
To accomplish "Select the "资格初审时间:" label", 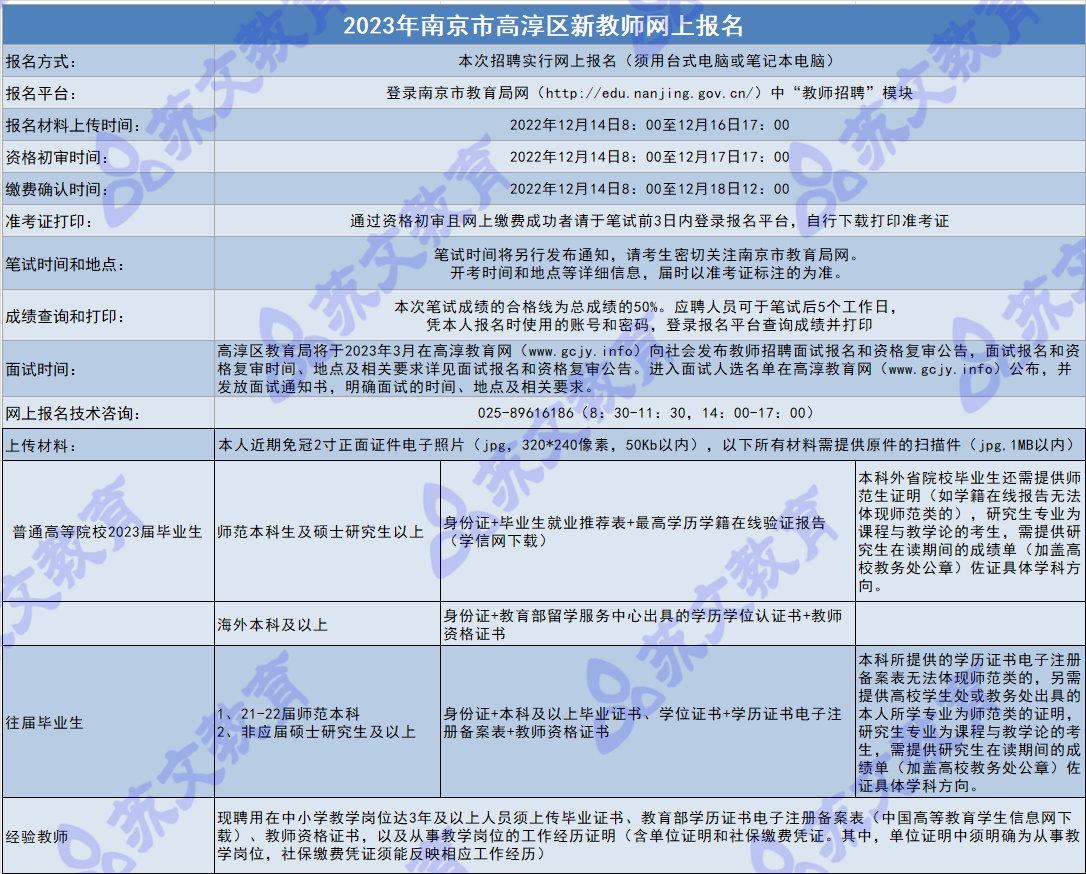I will (x=57, y=157).
